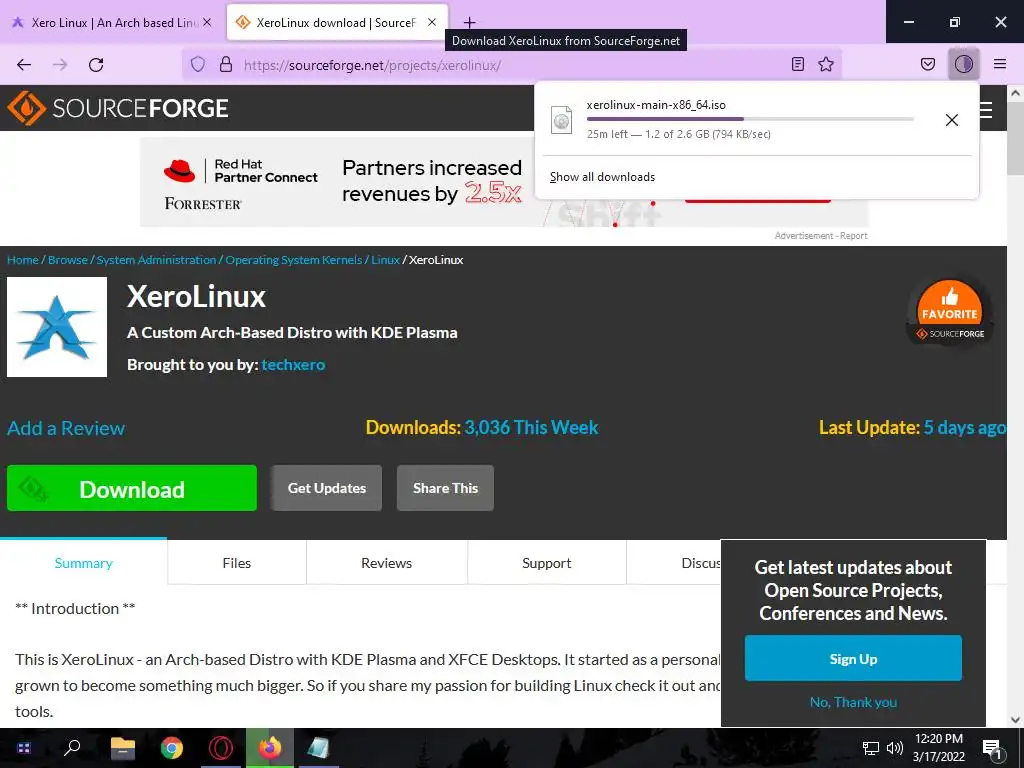
Task: Open the Reviews tab
Action: (x=387, y=563)
